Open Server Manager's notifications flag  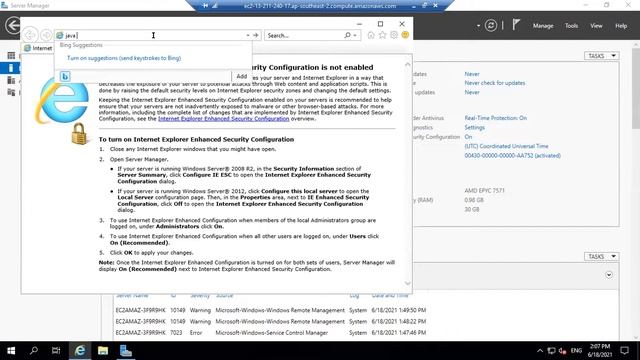(x=516, y=25)
